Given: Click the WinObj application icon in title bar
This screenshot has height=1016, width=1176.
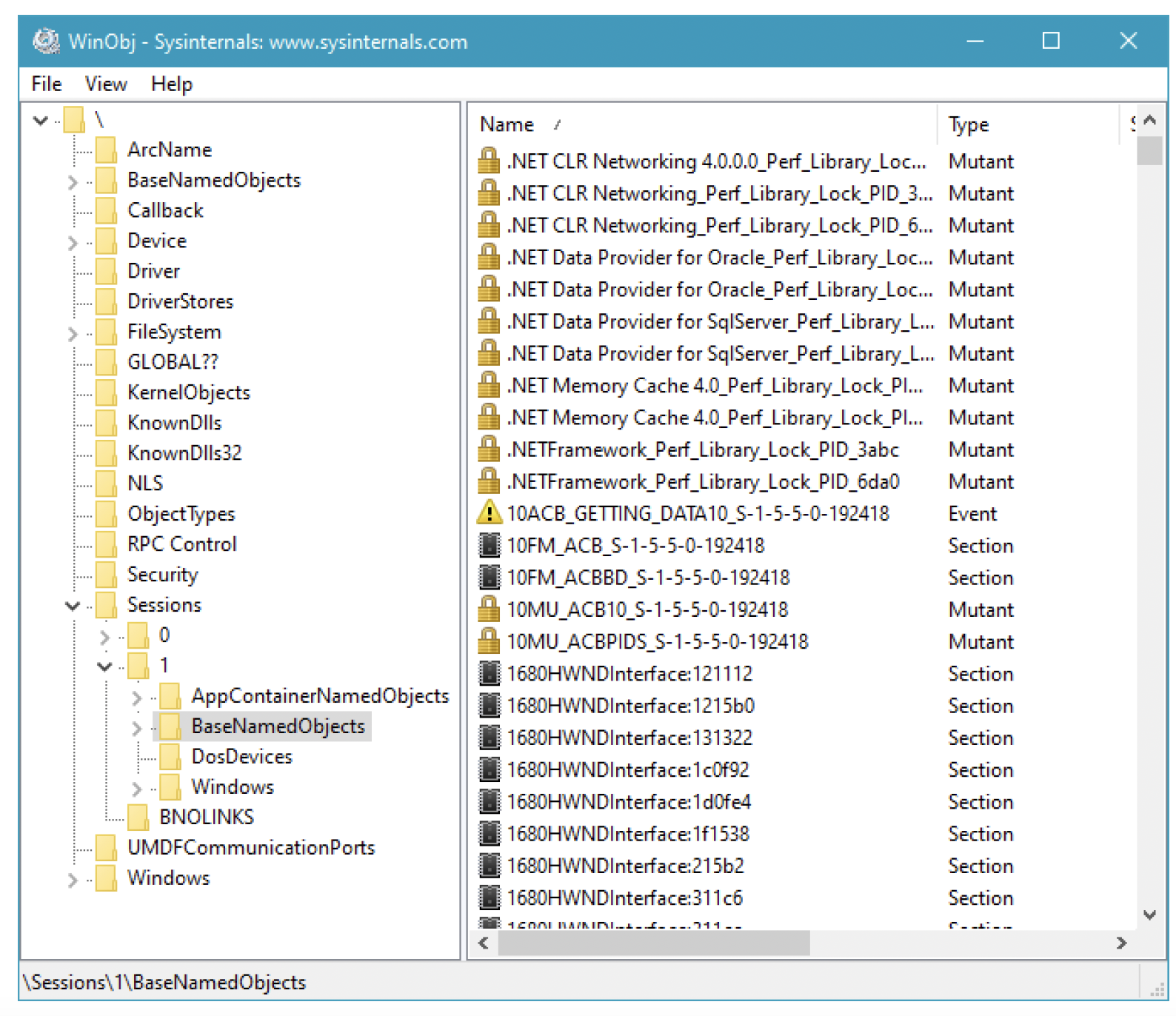Looking at the screenshot, I should [47, 41].
